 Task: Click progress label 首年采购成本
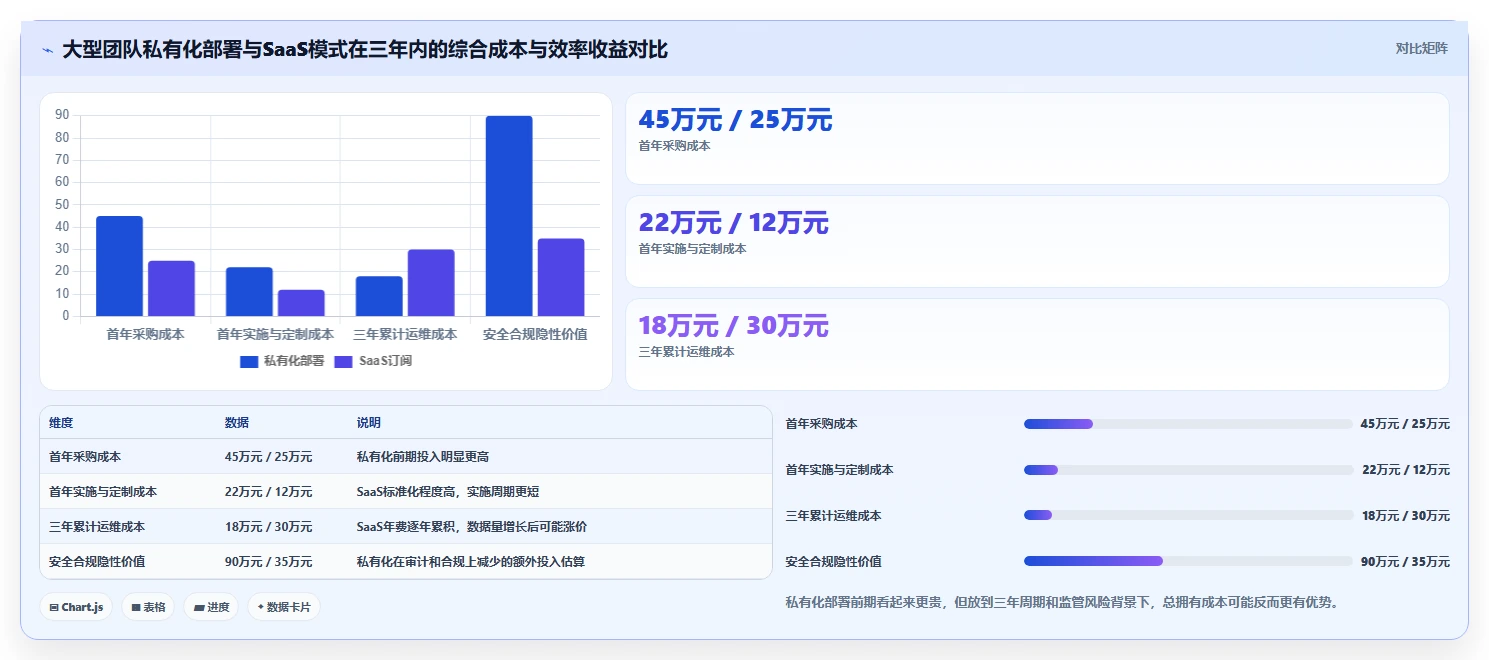click(822, 424)
